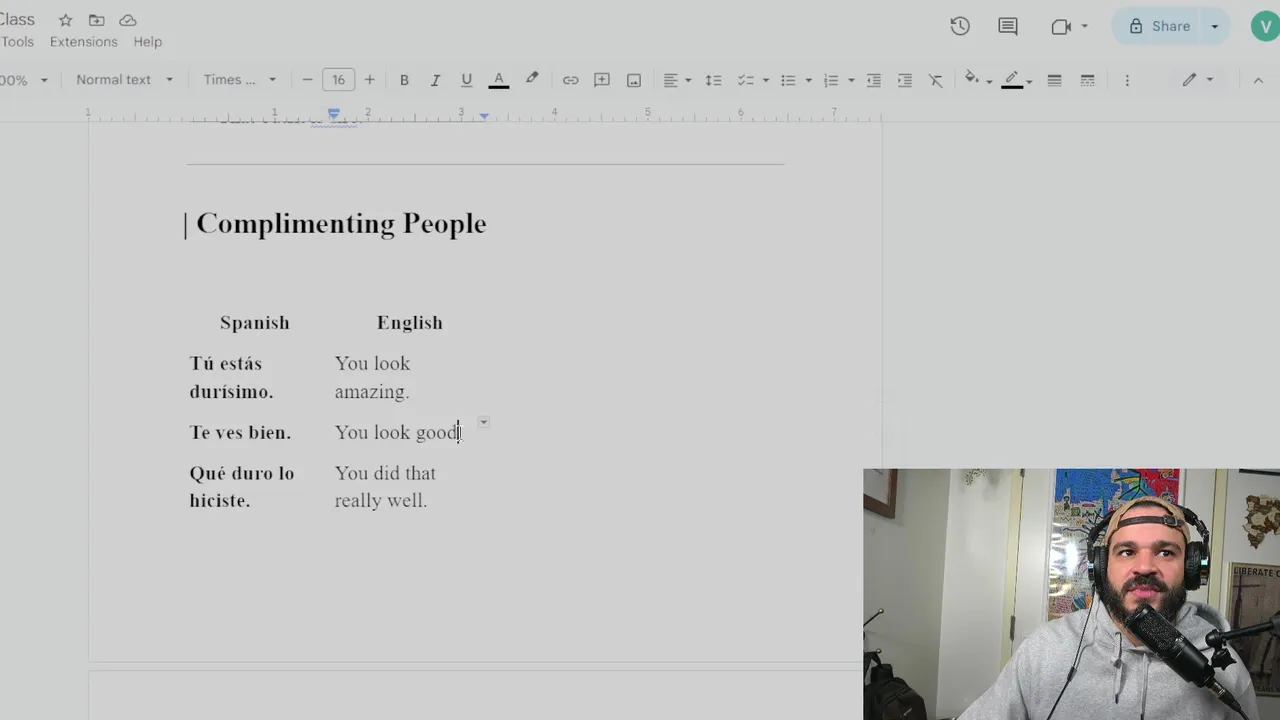
Task: Expand checklist options arrow
Action: pos(766,80)
